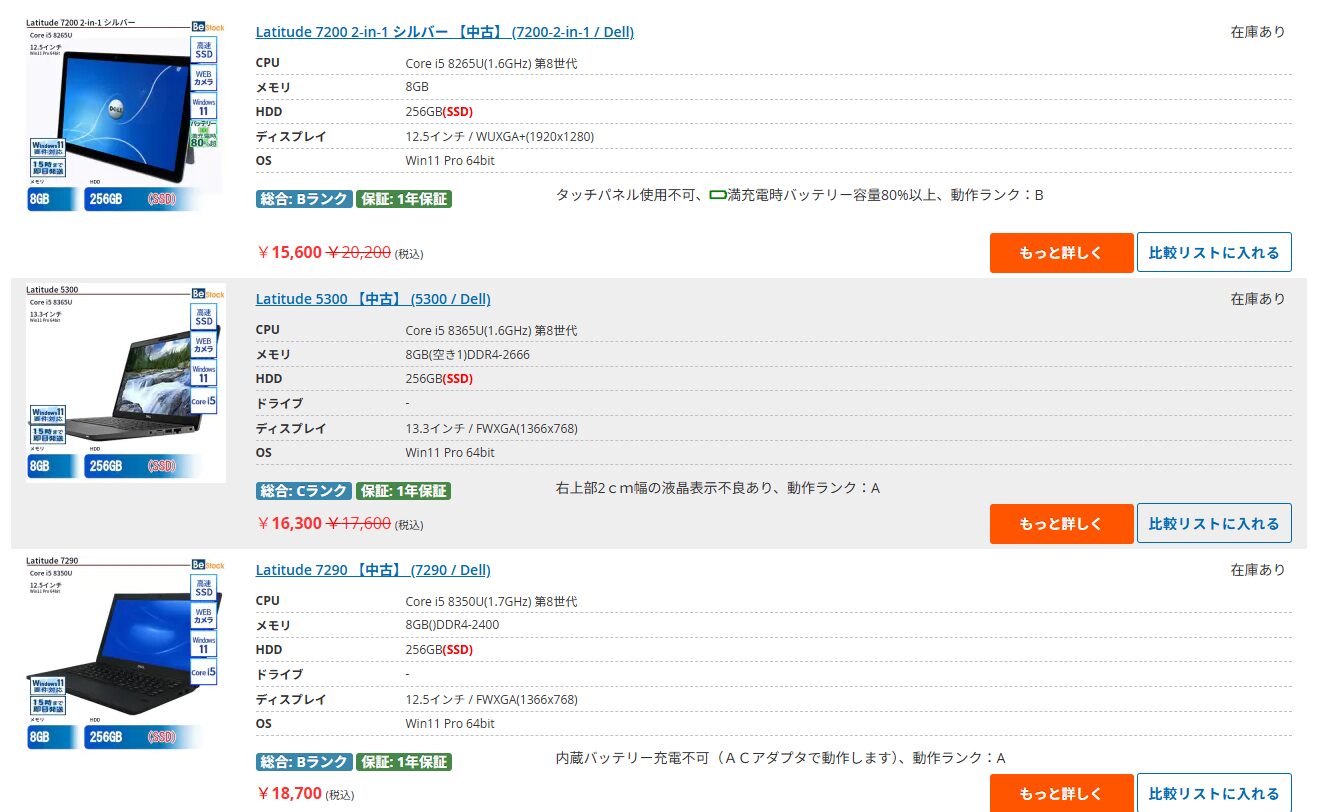The image size is (1320, 812).
Task: Click the Win11 Pro 64bit value for Latitude 7200
Action: coord(450,160)
